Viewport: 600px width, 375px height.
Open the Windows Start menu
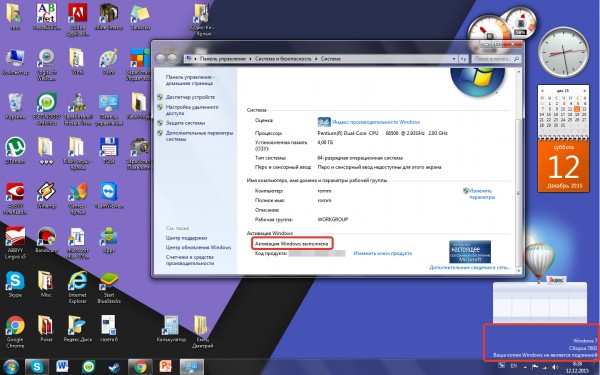click(x=11, y=367)
